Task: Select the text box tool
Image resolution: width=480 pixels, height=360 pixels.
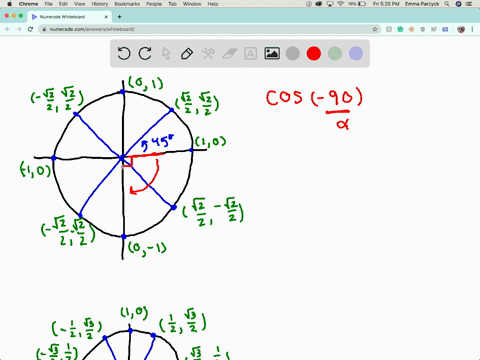Action: click(250, 53)
